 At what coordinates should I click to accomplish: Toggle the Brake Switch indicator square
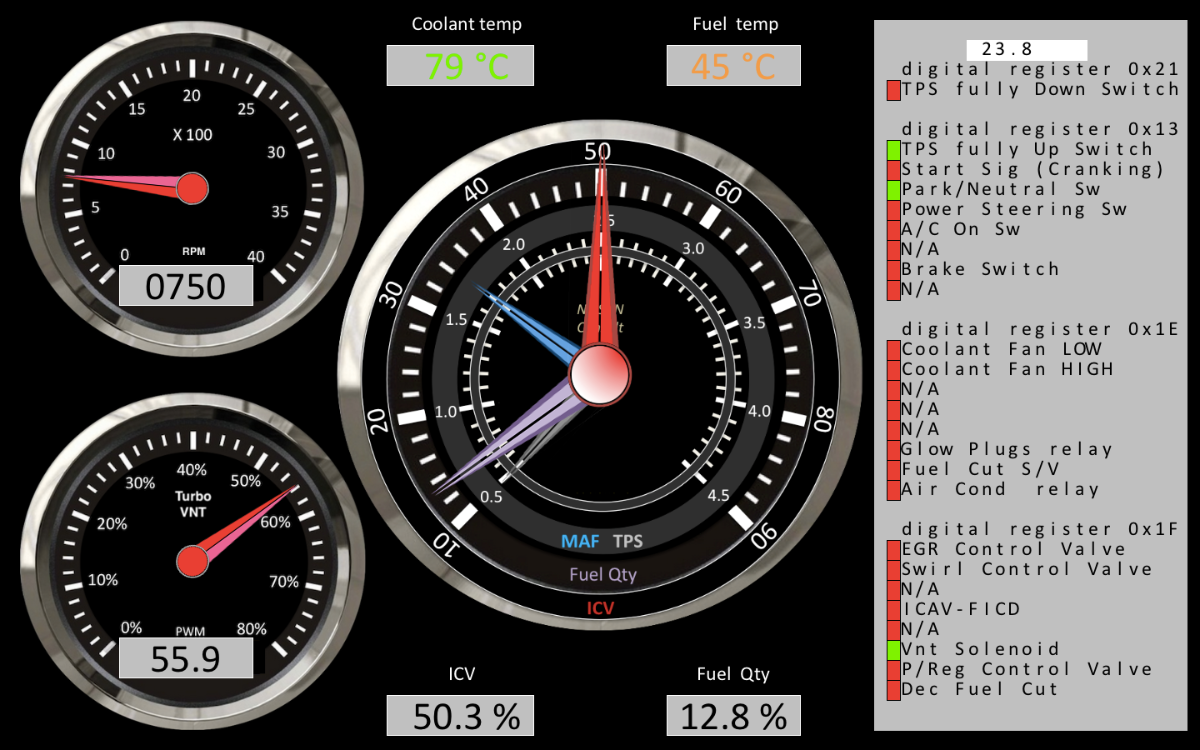click(893, 270)
